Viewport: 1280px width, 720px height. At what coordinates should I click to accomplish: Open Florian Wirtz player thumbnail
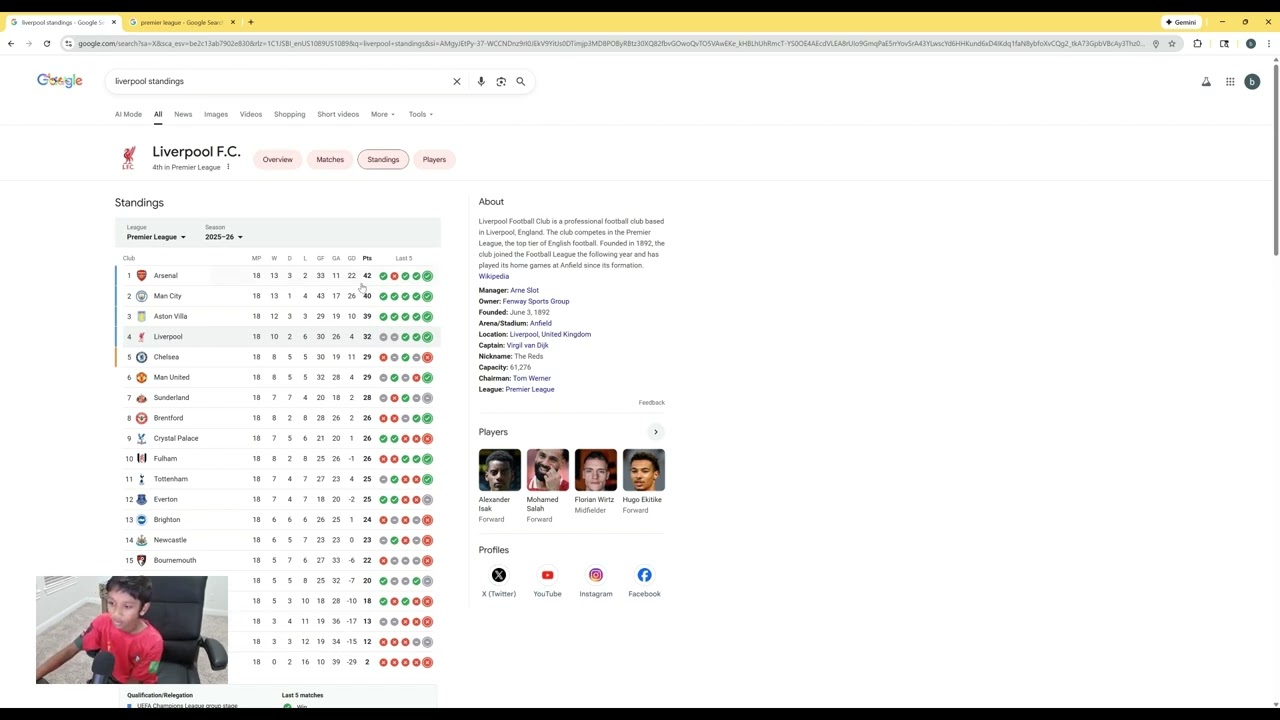click(x=596, y=470)
